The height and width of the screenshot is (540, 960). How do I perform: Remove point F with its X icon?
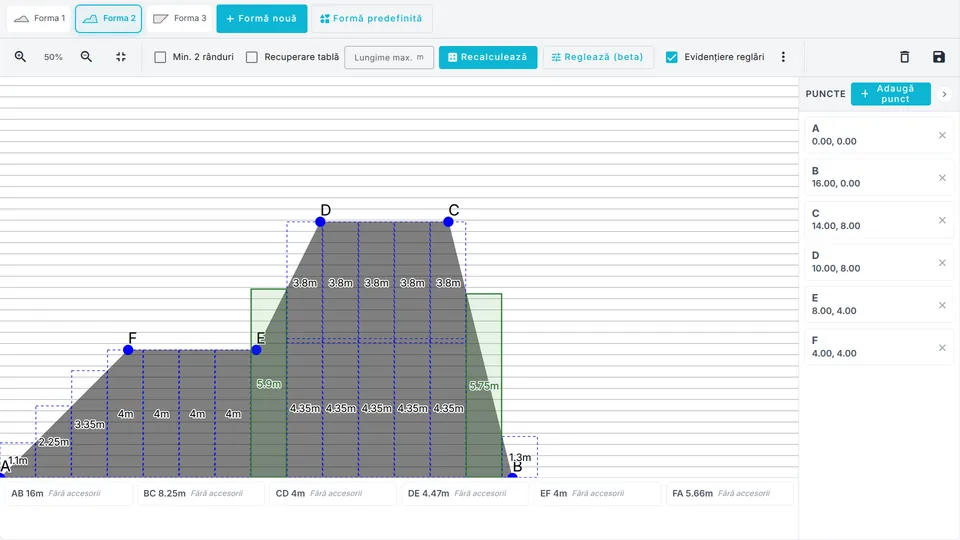coord(942,348)
